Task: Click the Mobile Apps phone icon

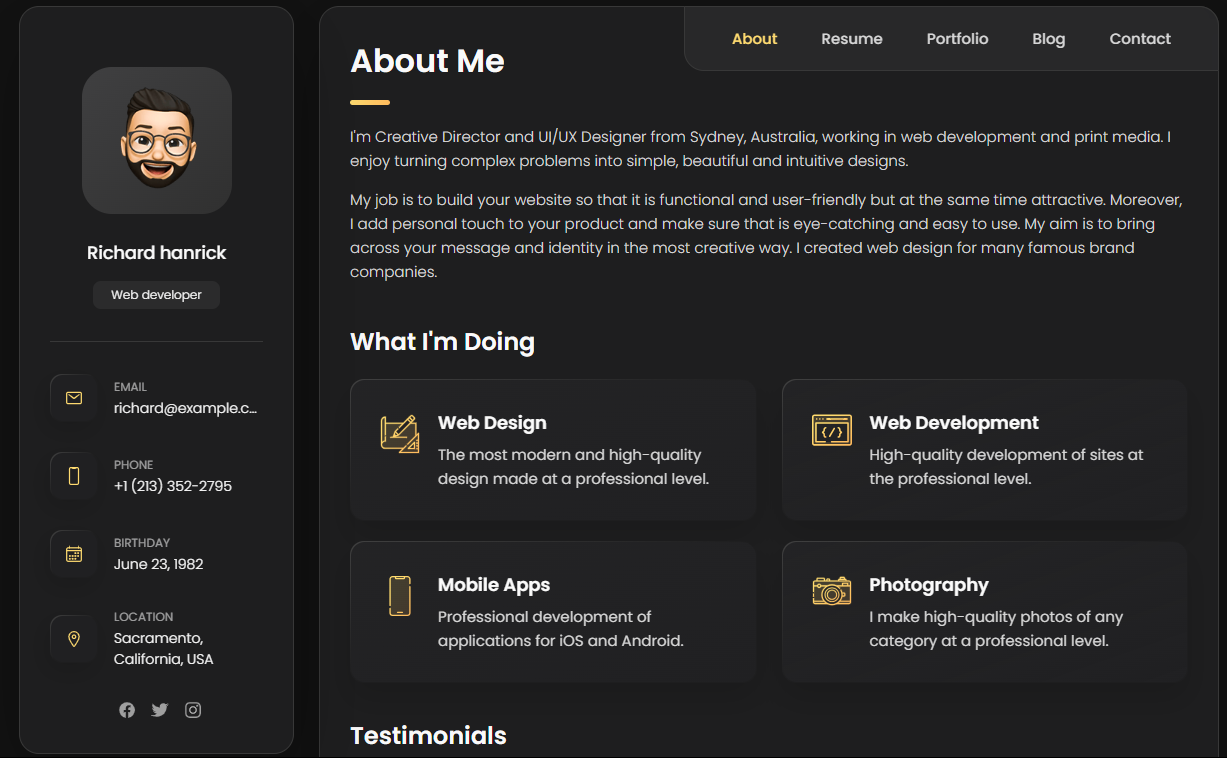Action: [x=399, y=595]
